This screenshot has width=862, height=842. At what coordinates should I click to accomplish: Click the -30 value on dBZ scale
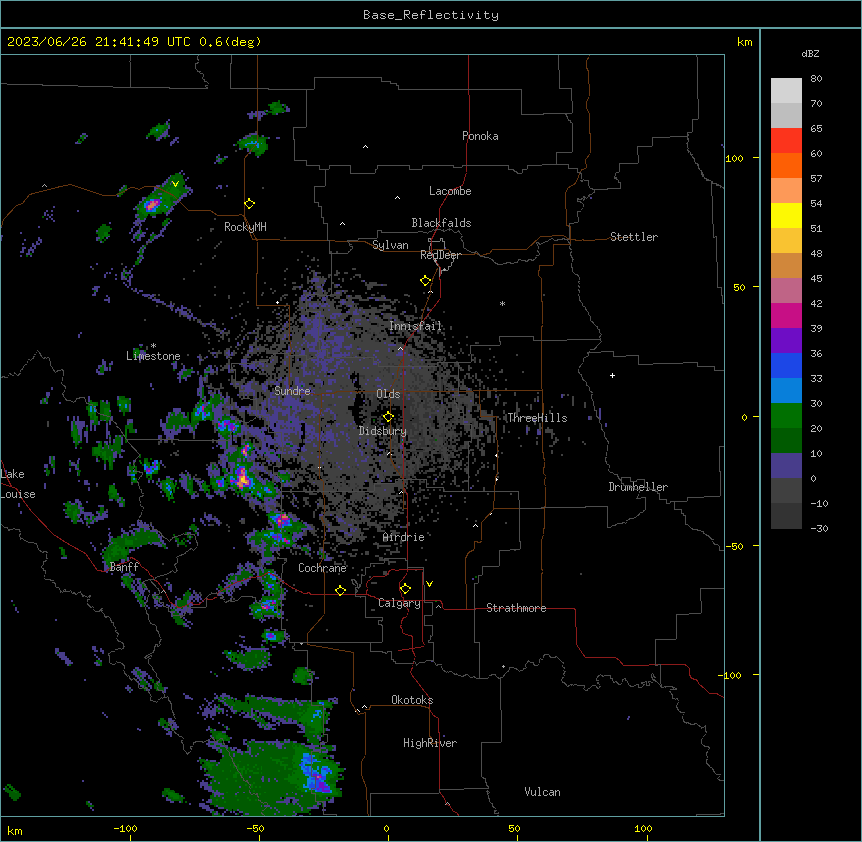click(819, 528)
